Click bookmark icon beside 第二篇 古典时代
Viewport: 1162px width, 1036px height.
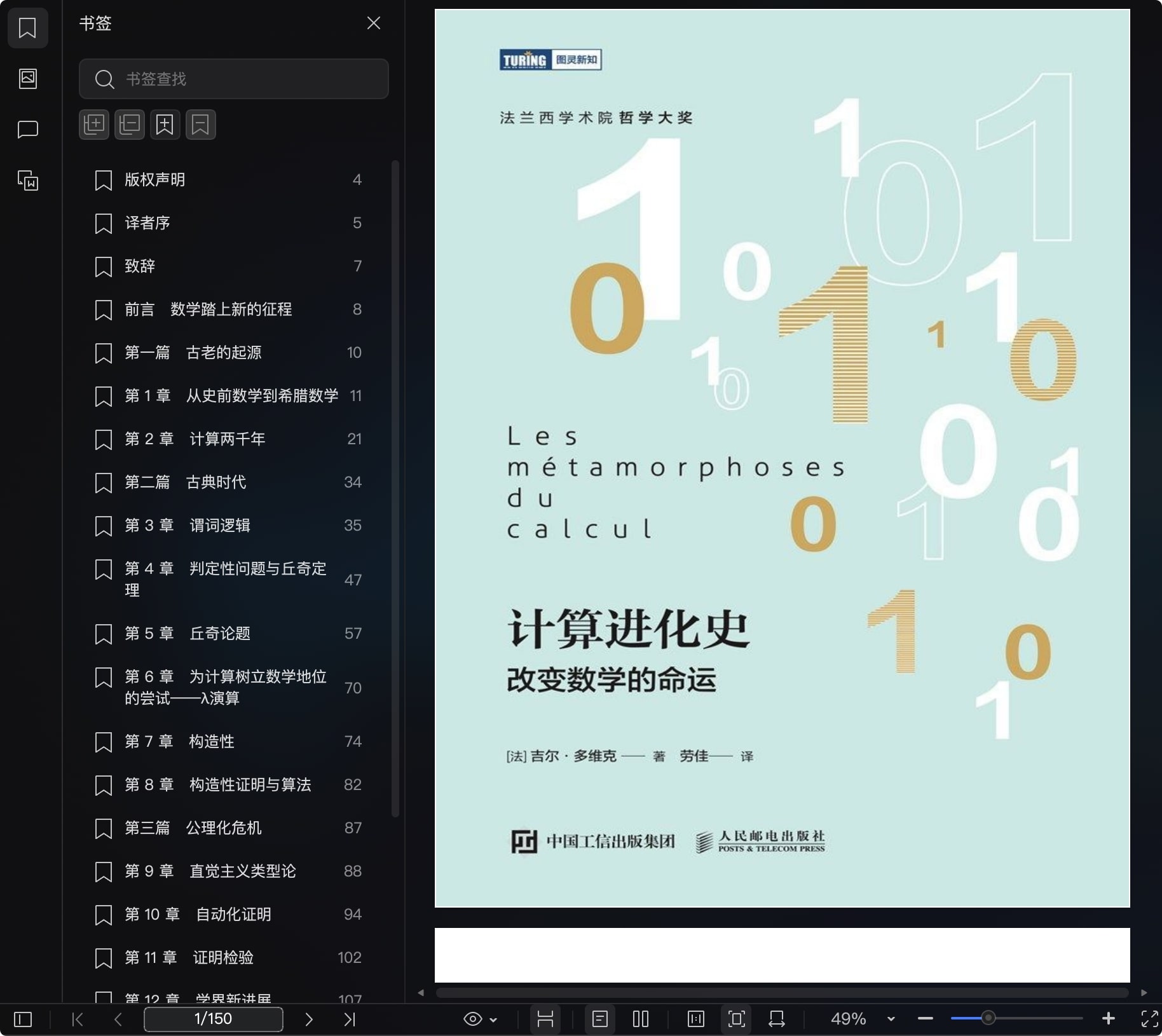pos(104,483)
